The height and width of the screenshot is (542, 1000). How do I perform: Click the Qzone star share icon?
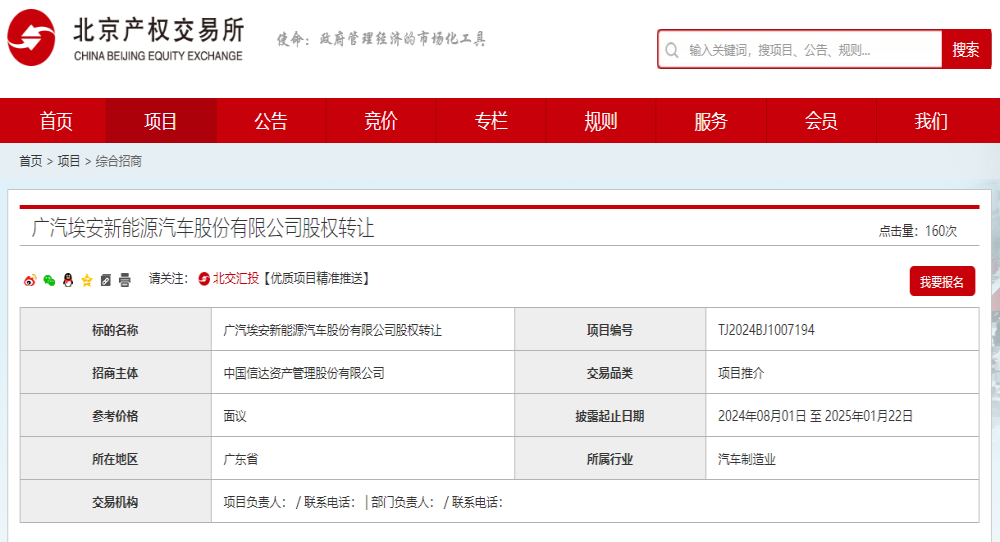pyautogui.click(x=87, y=280)
